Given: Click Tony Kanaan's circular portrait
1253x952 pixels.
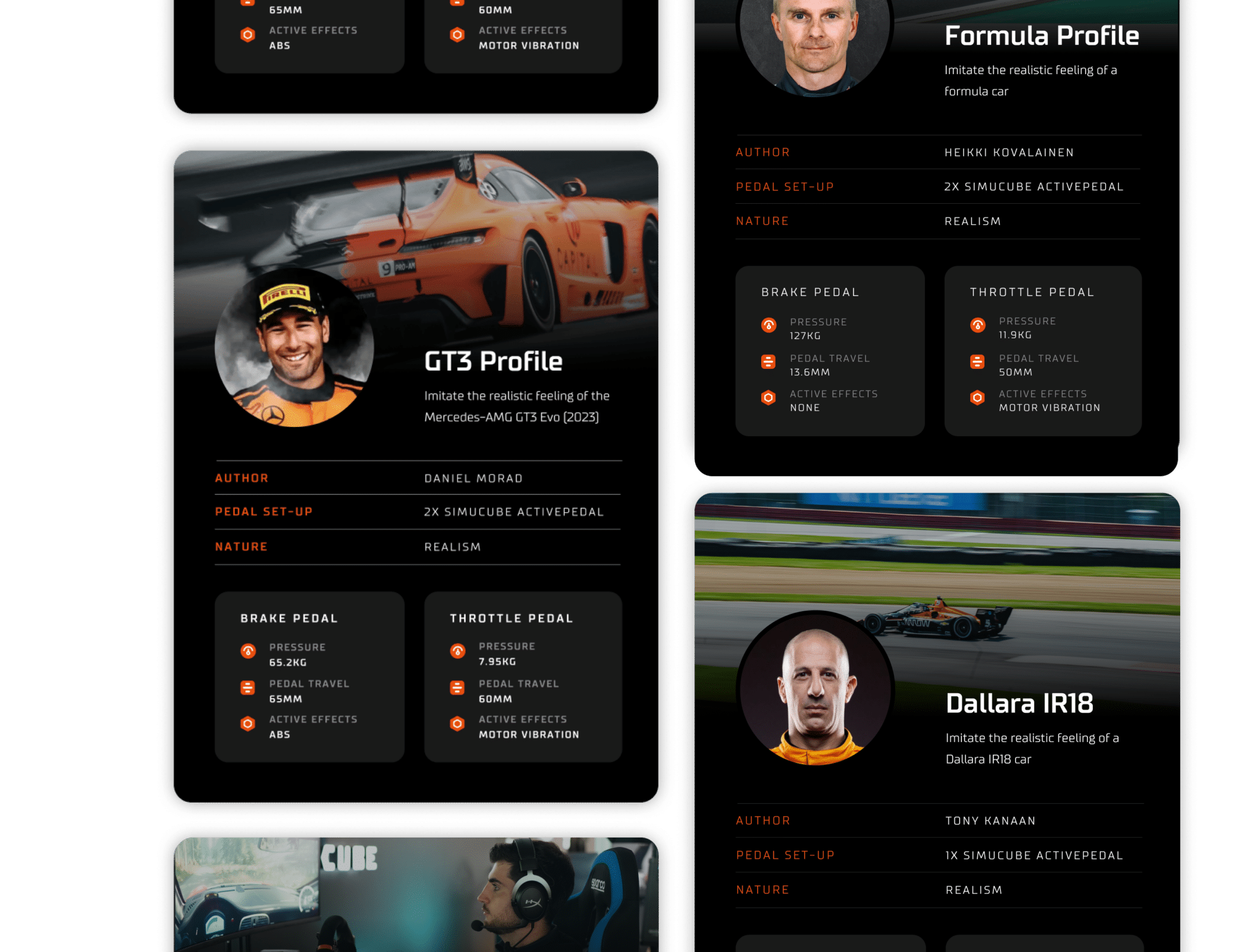Looking at the screenshot, I should (x=816, y=688).
